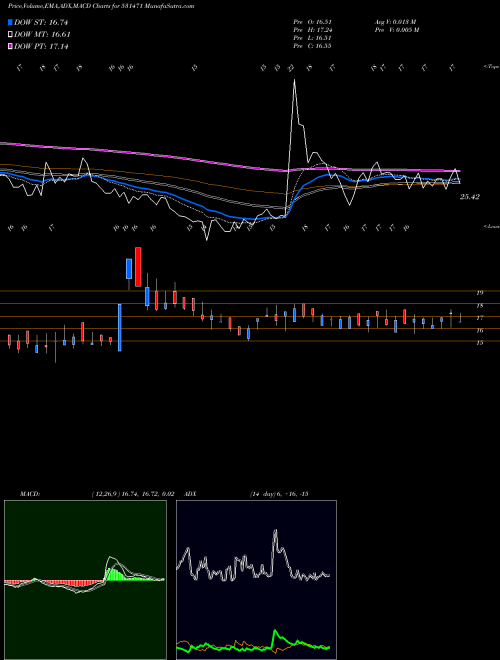The width and height of the screenshot is (500, 660).
Task: Click the "ADX" panel heading
Action: click(190, 494)
